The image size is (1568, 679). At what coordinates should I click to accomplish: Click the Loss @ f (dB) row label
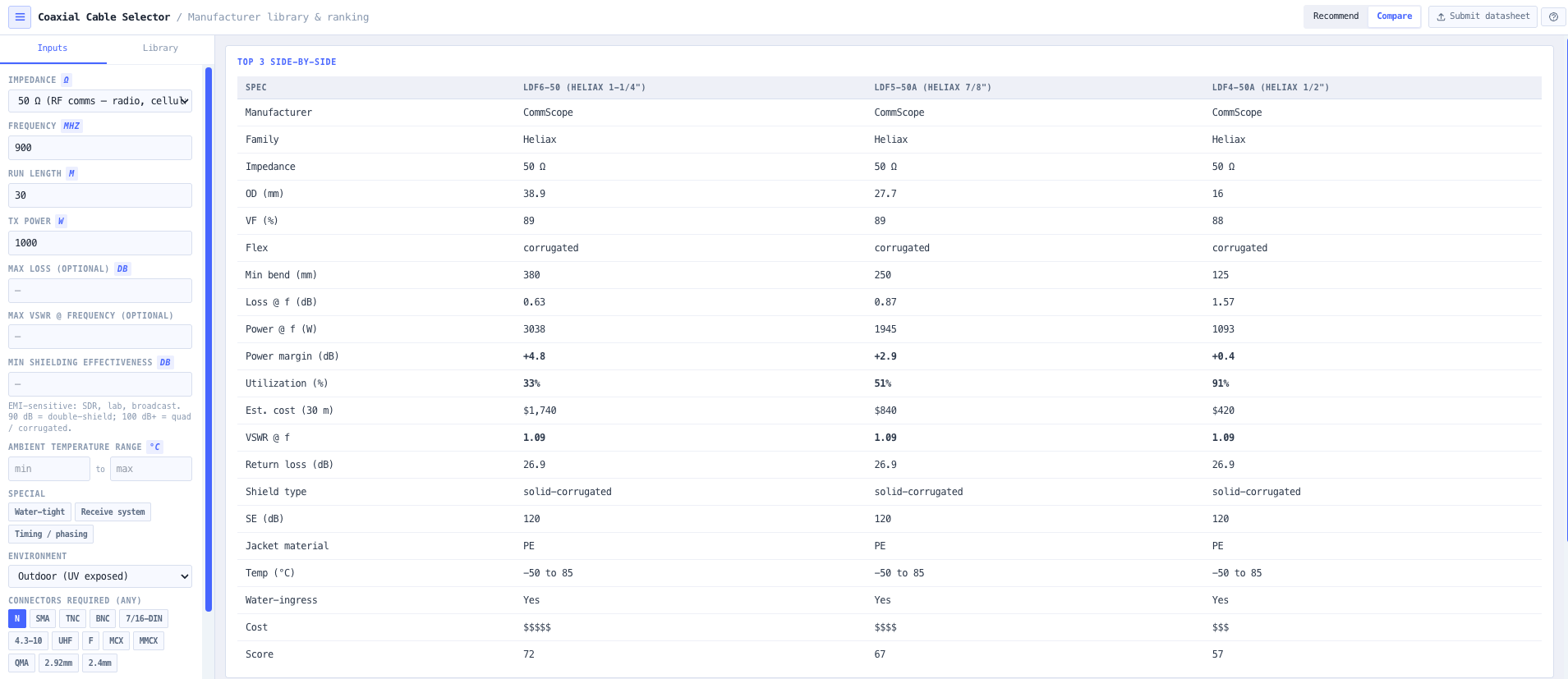(x=281, y=302)
